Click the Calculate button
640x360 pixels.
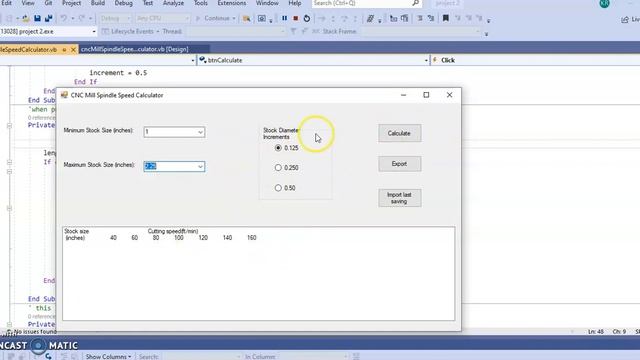[x=399, y=133]
